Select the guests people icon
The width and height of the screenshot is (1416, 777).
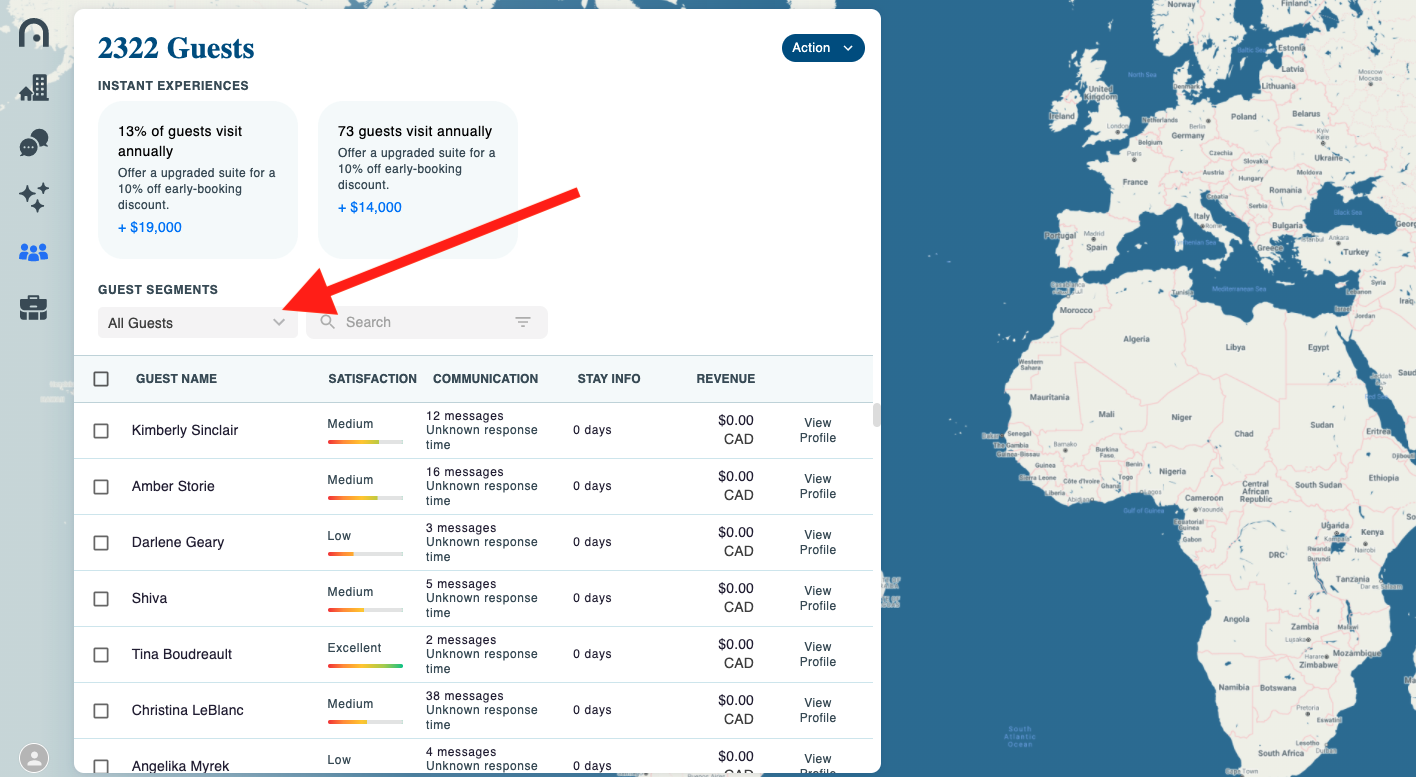(34, 253)
